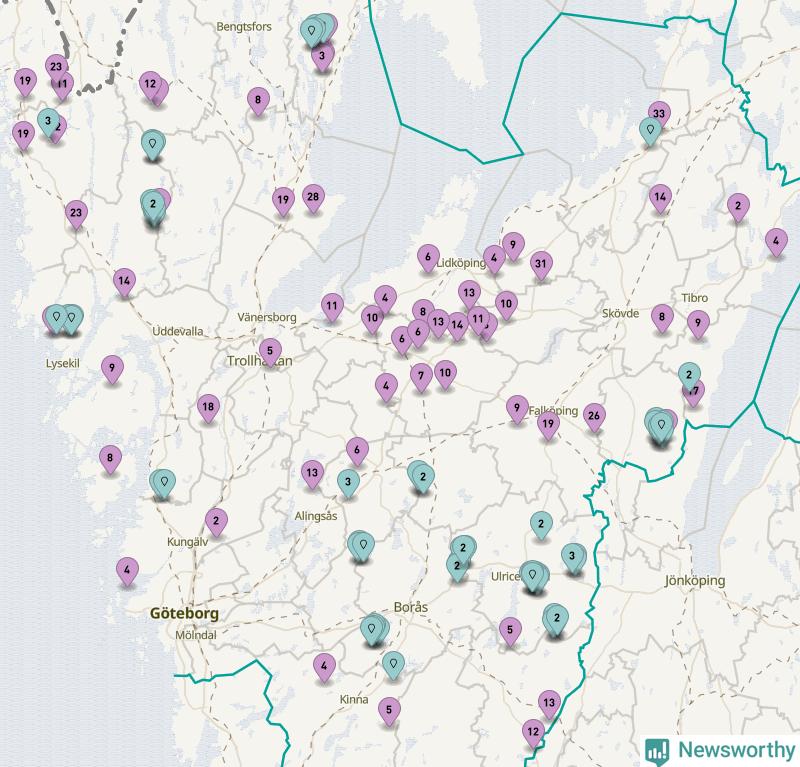800x767 pixels.
Task: Click the purple marker numbered 33
Action: click(659, 114)
